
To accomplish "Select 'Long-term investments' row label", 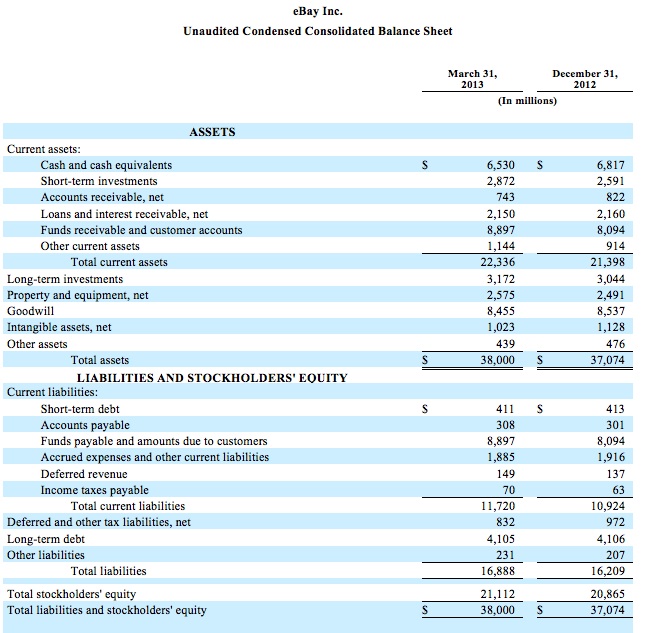I will point(65,279).
